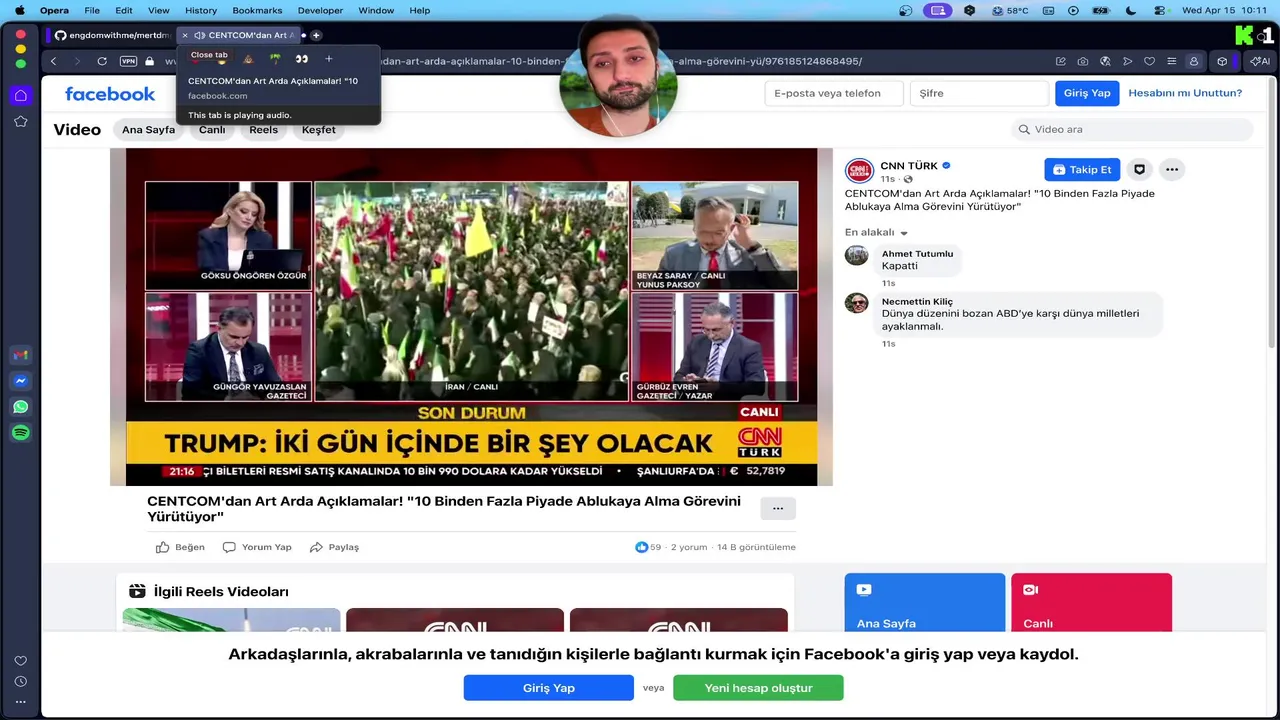Select the Keşfet video tab
The width and height of the screenshot is (1280, 720).
pos(319,129)
